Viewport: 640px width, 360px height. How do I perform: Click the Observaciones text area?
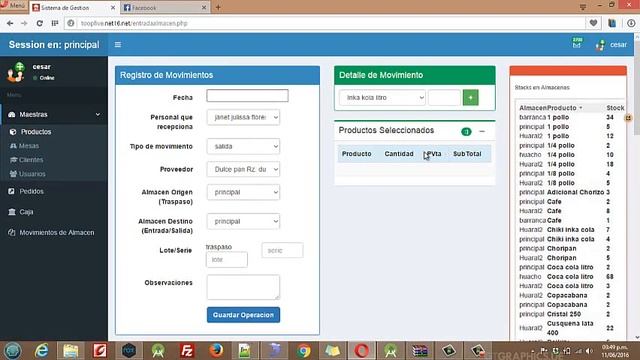[x=243, y=287]
